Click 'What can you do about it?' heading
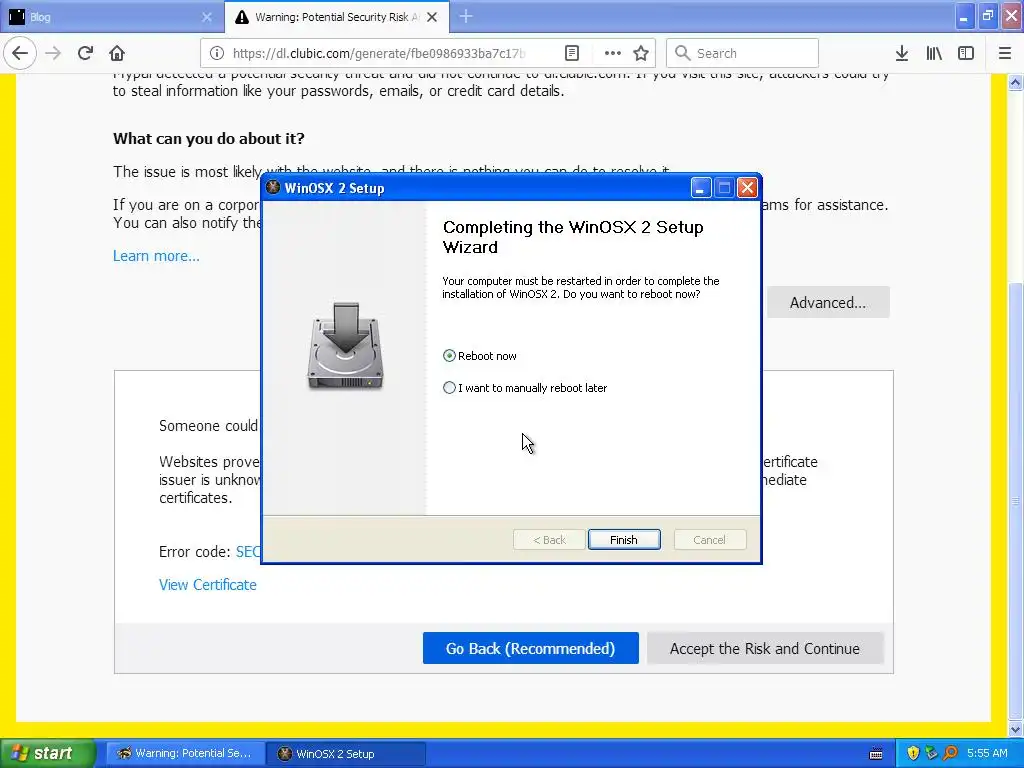This screenshot has width=1024, height=768. 208,138
